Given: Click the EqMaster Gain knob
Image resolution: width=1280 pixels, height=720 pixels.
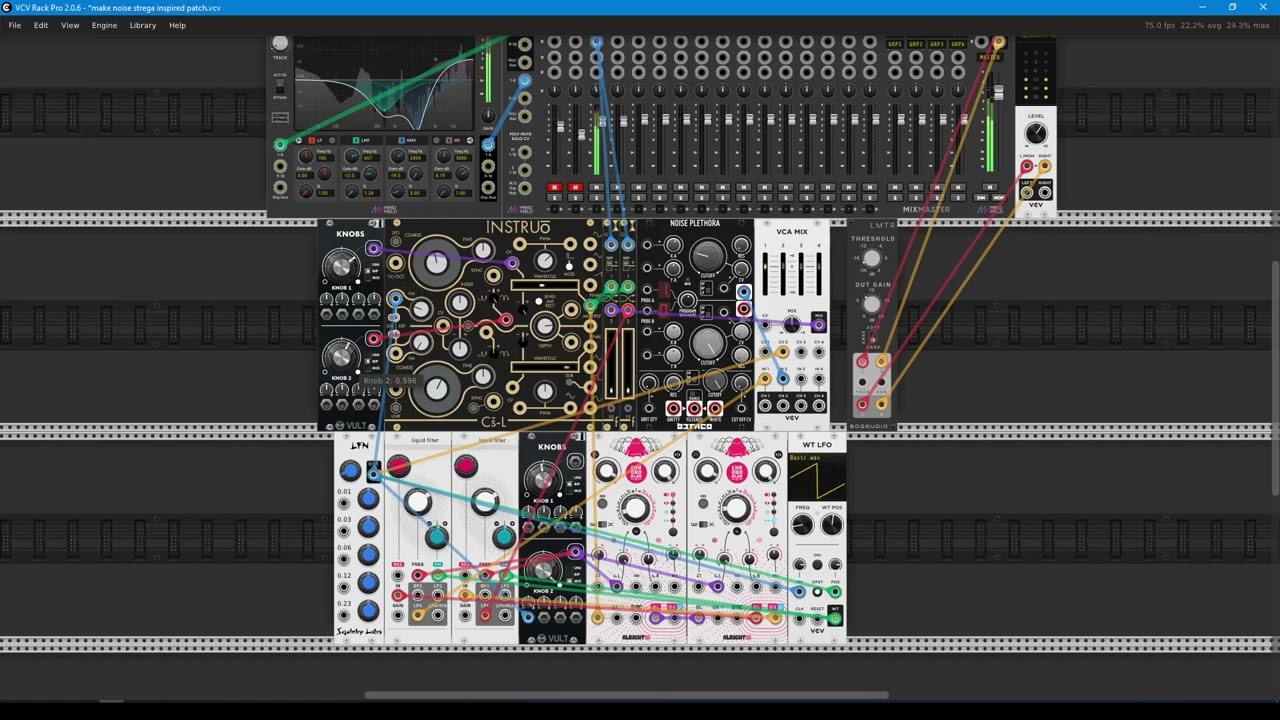Looking at the screenshot, I should tap(488, 115).
